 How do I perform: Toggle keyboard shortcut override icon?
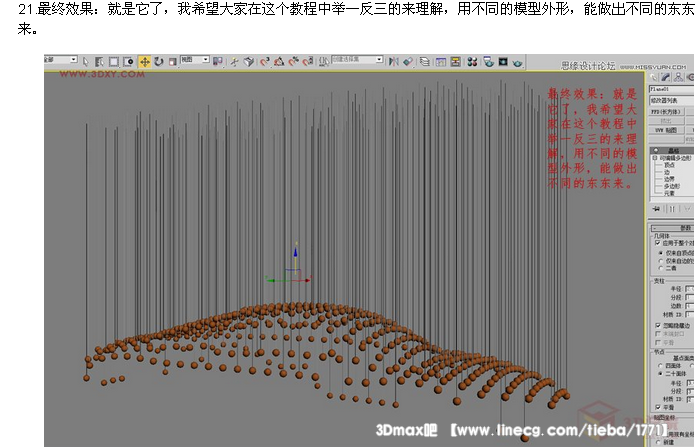coord(248,61)
